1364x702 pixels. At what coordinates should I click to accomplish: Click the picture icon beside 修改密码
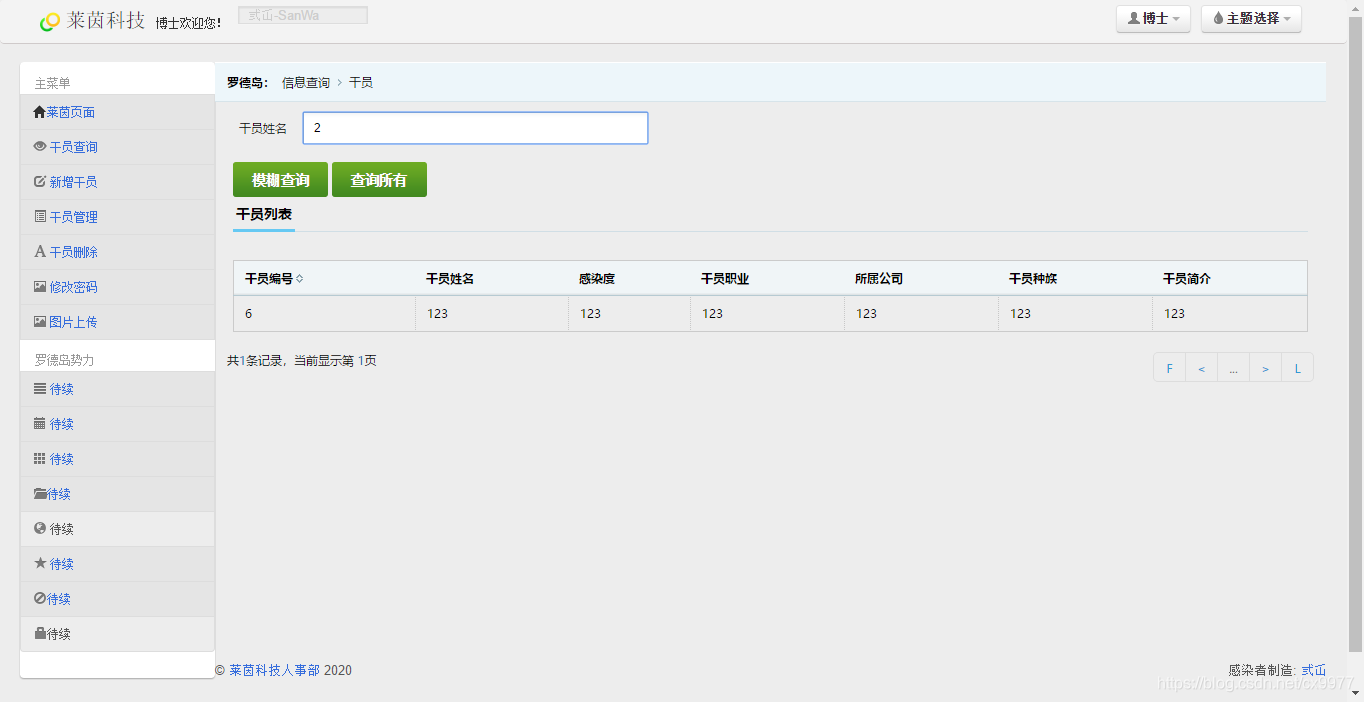coord(40,286)
